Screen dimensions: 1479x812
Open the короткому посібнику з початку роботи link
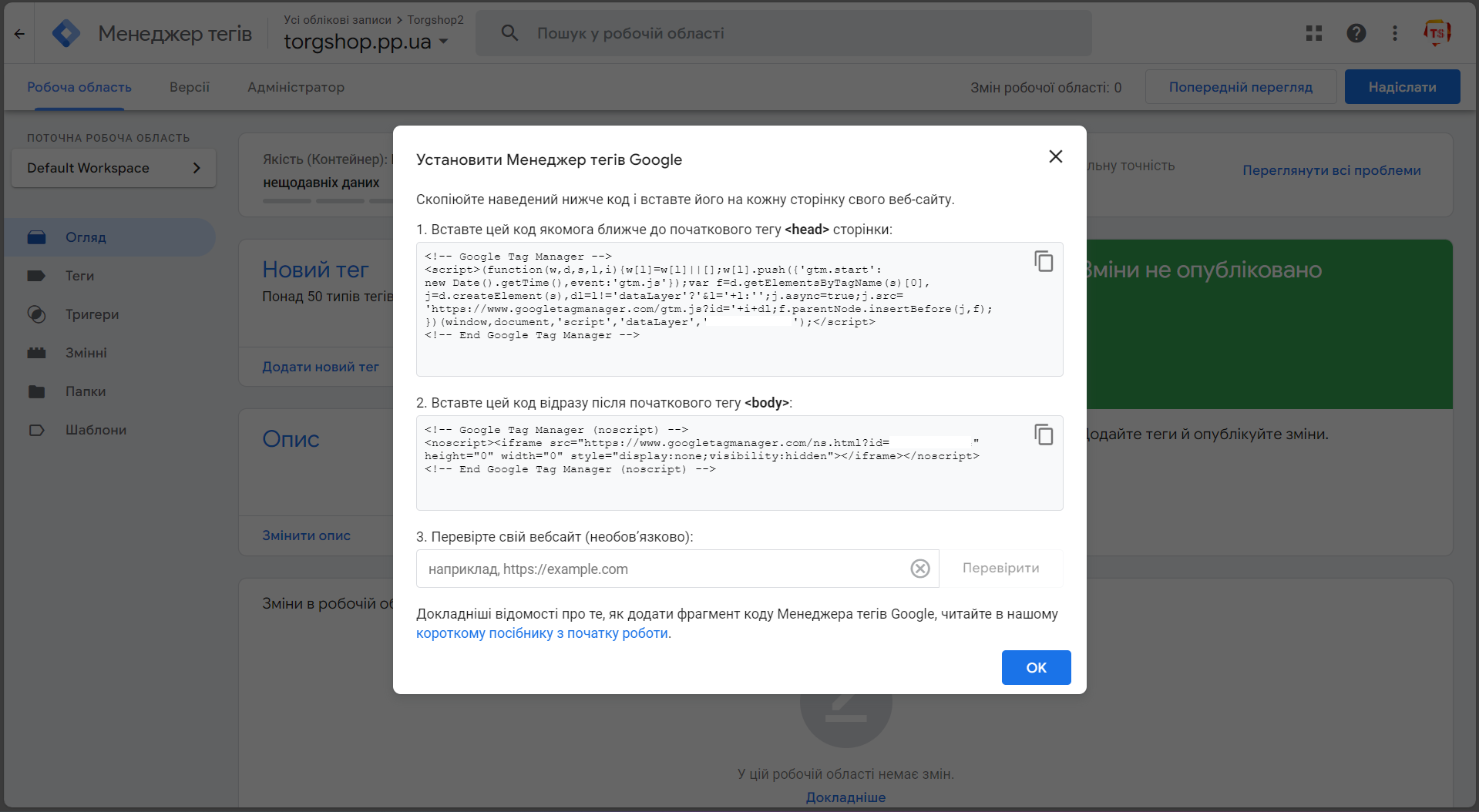pos(542,633)
